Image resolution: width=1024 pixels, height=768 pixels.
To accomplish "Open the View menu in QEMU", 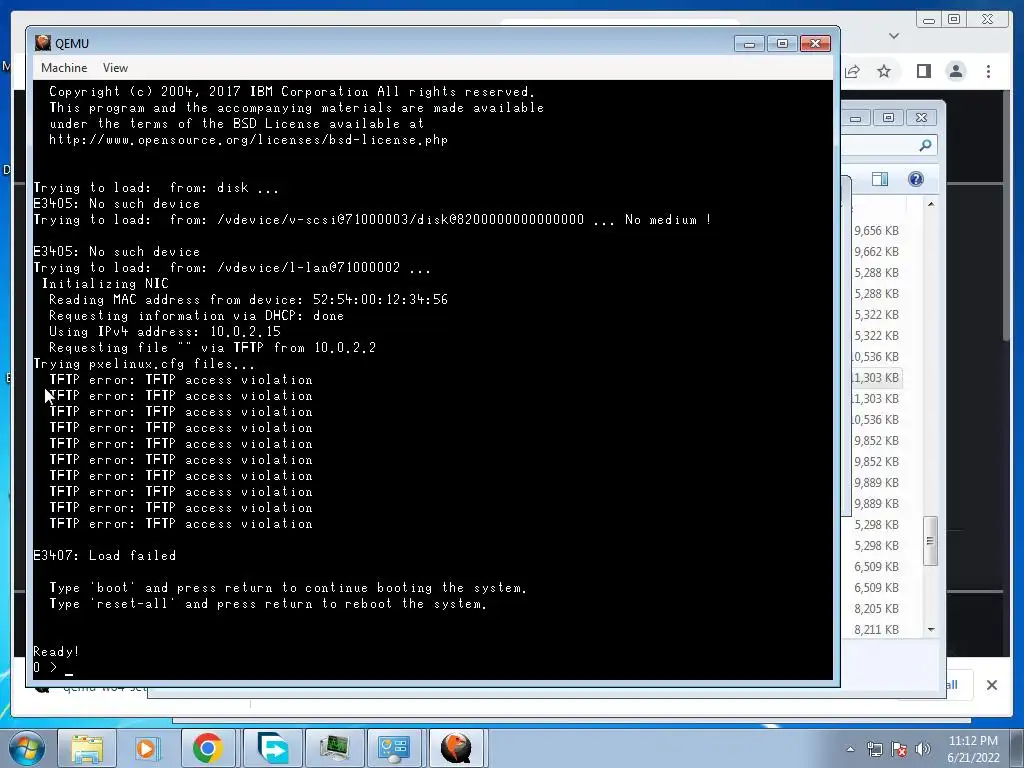I will pos(115,68).
